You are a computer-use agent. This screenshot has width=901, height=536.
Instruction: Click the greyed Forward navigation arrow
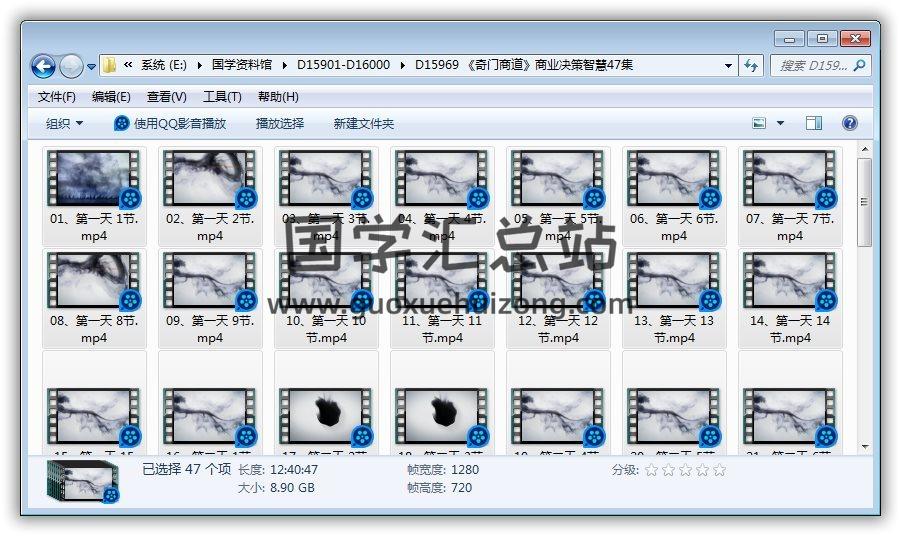[71, 66]
